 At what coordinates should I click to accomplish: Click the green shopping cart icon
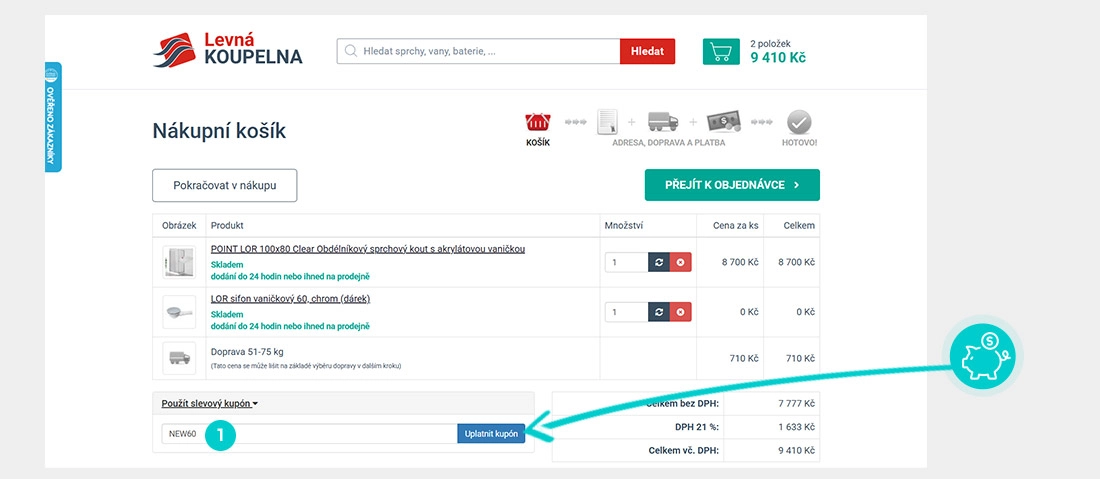click(721, 52)
